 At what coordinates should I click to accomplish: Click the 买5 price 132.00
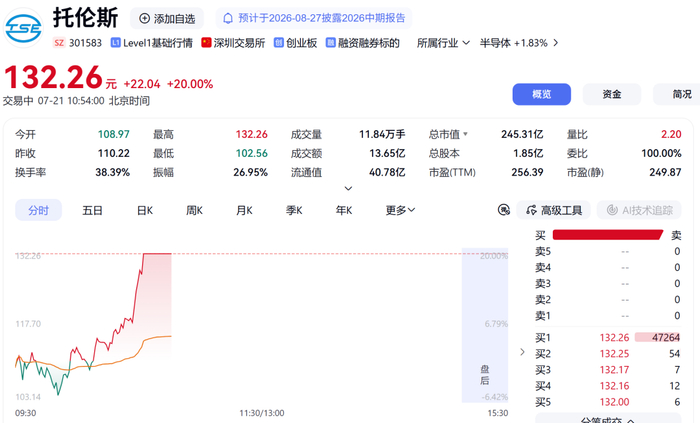pyautogui.click(x=614, y=402)
